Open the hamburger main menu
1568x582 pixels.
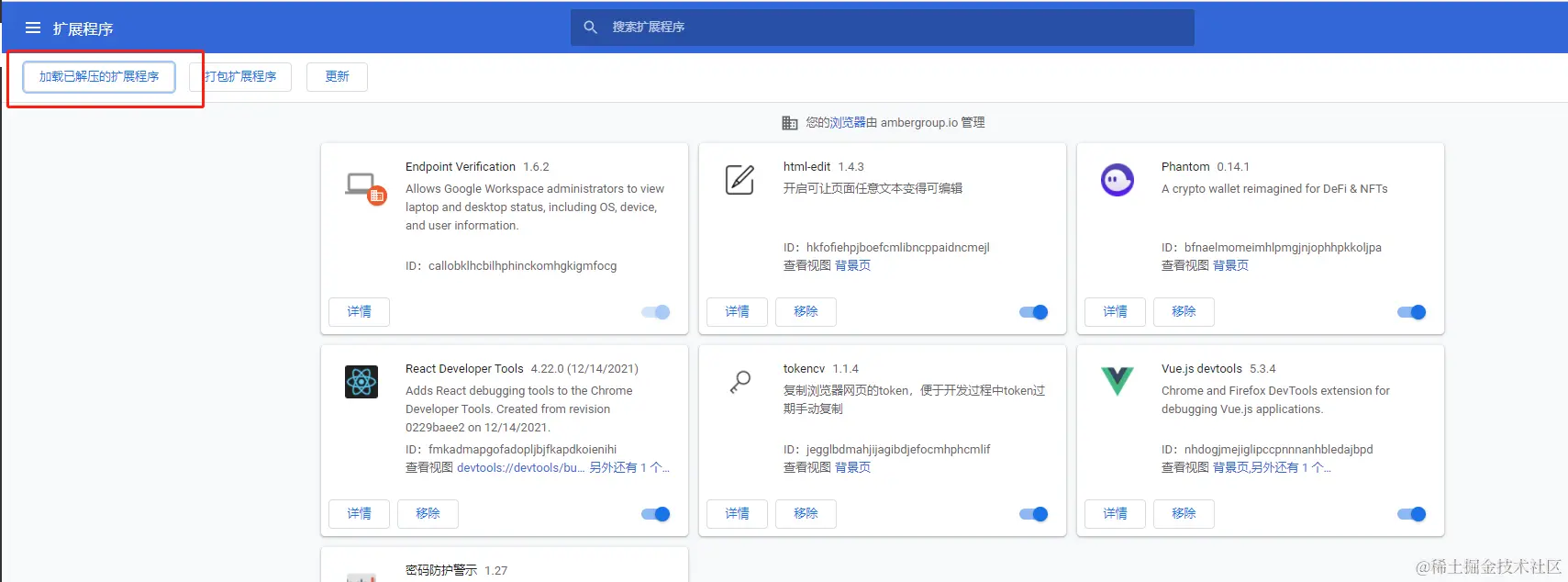point(33,28)
